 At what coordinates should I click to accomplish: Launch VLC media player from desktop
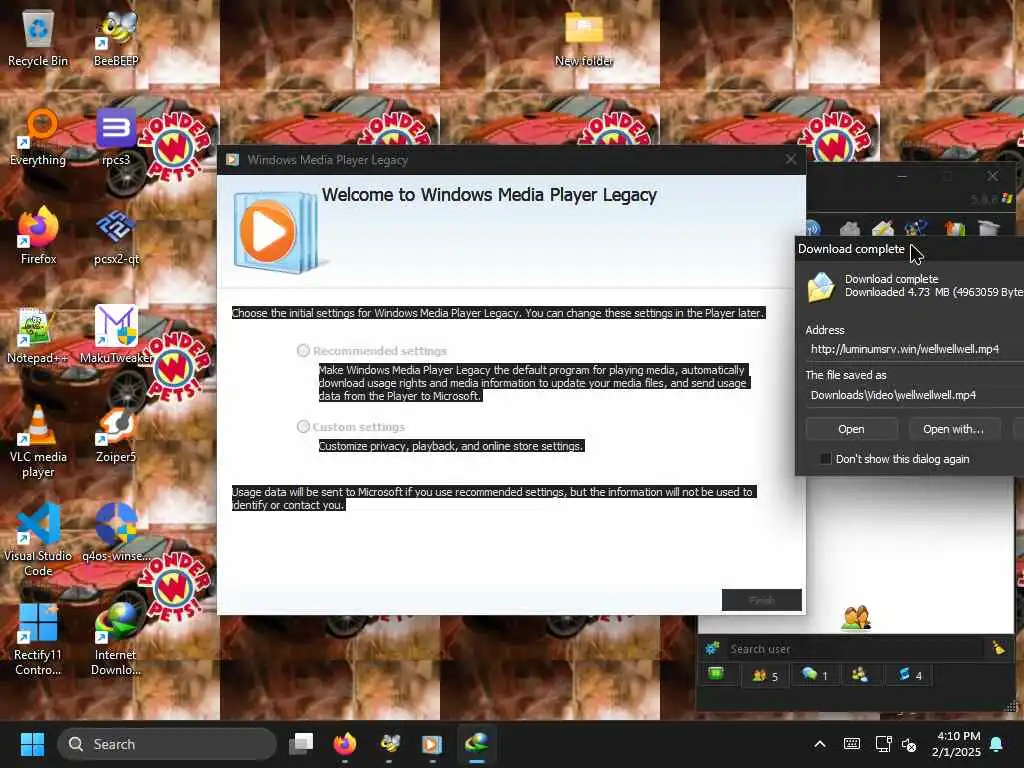tap(38, 441)
